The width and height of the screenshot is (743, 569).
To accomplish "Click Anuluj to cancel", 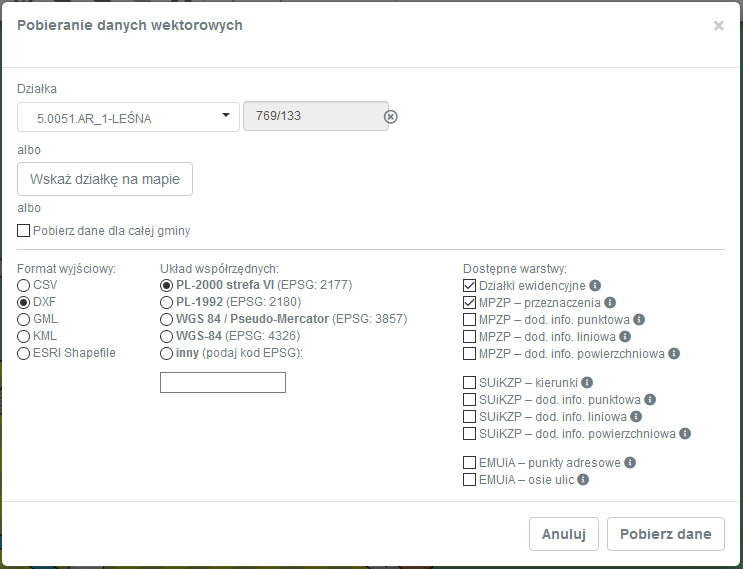I will pos(564,534).
